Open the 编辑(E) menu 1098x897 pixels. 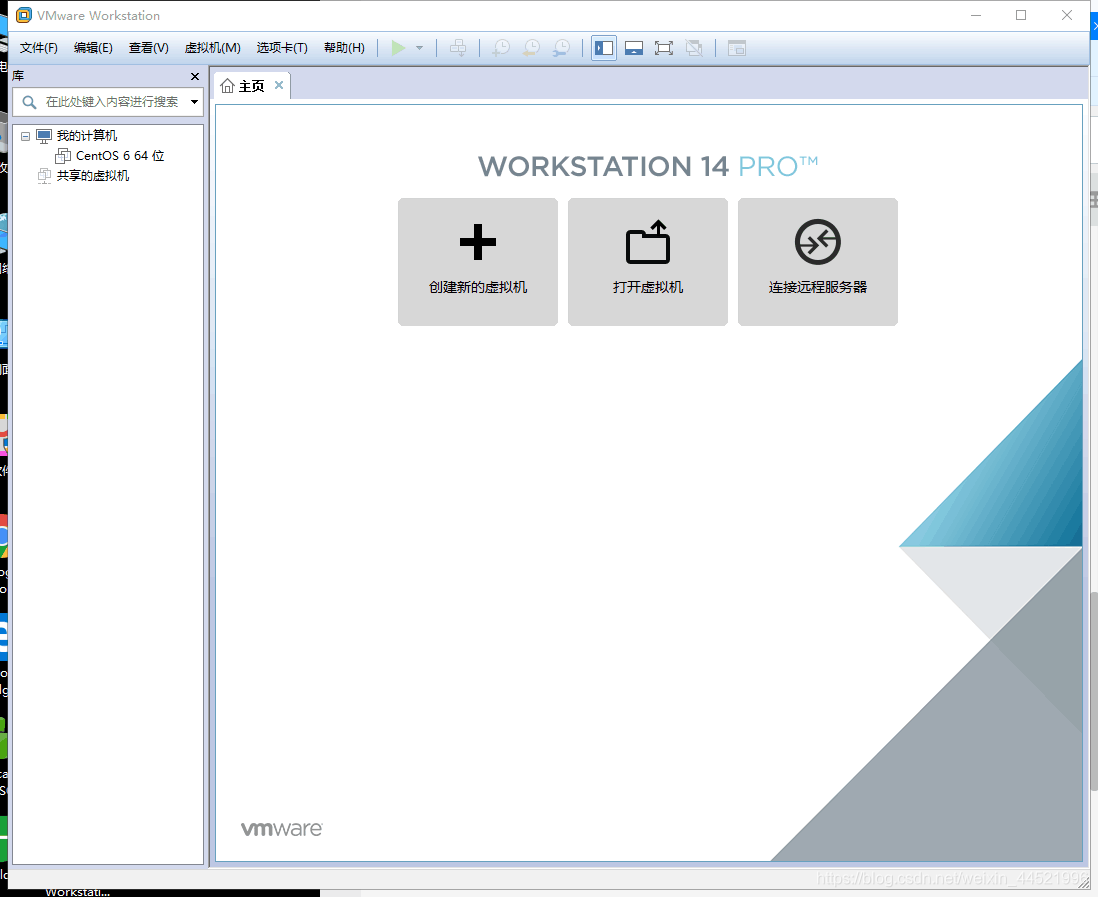93,48
